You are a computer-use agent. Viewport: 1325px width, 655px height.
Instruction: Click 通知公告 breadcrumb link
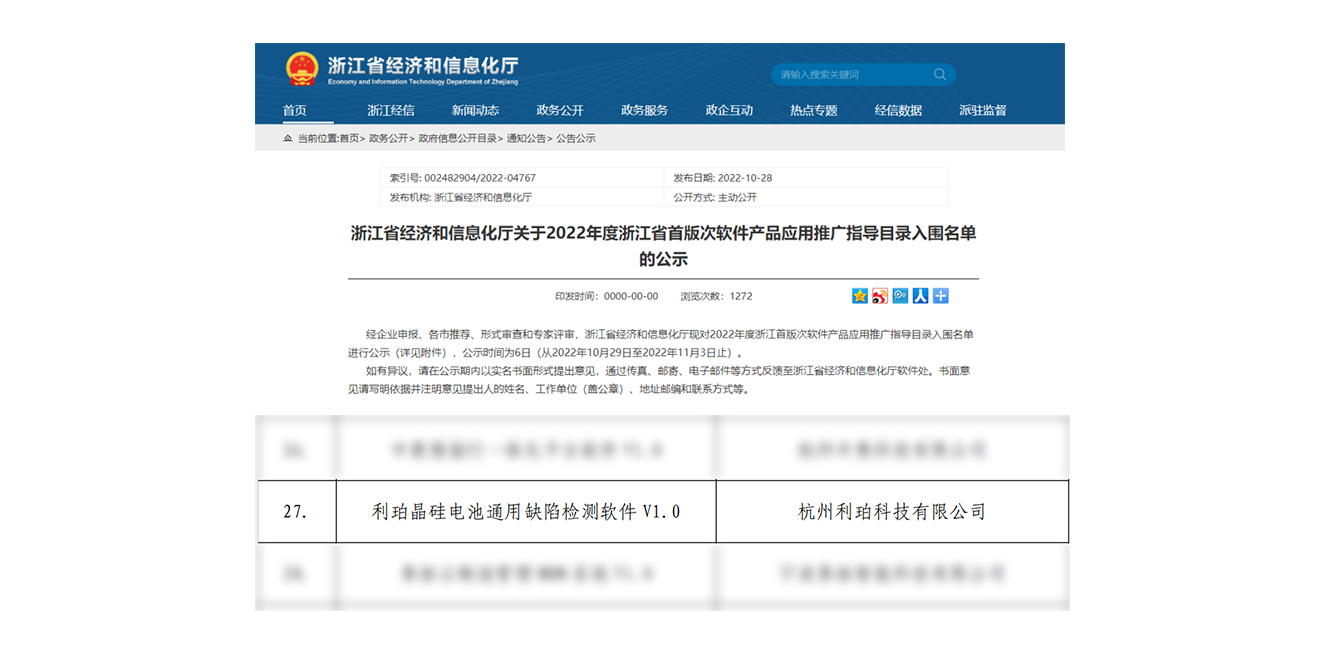pos(526,138)
